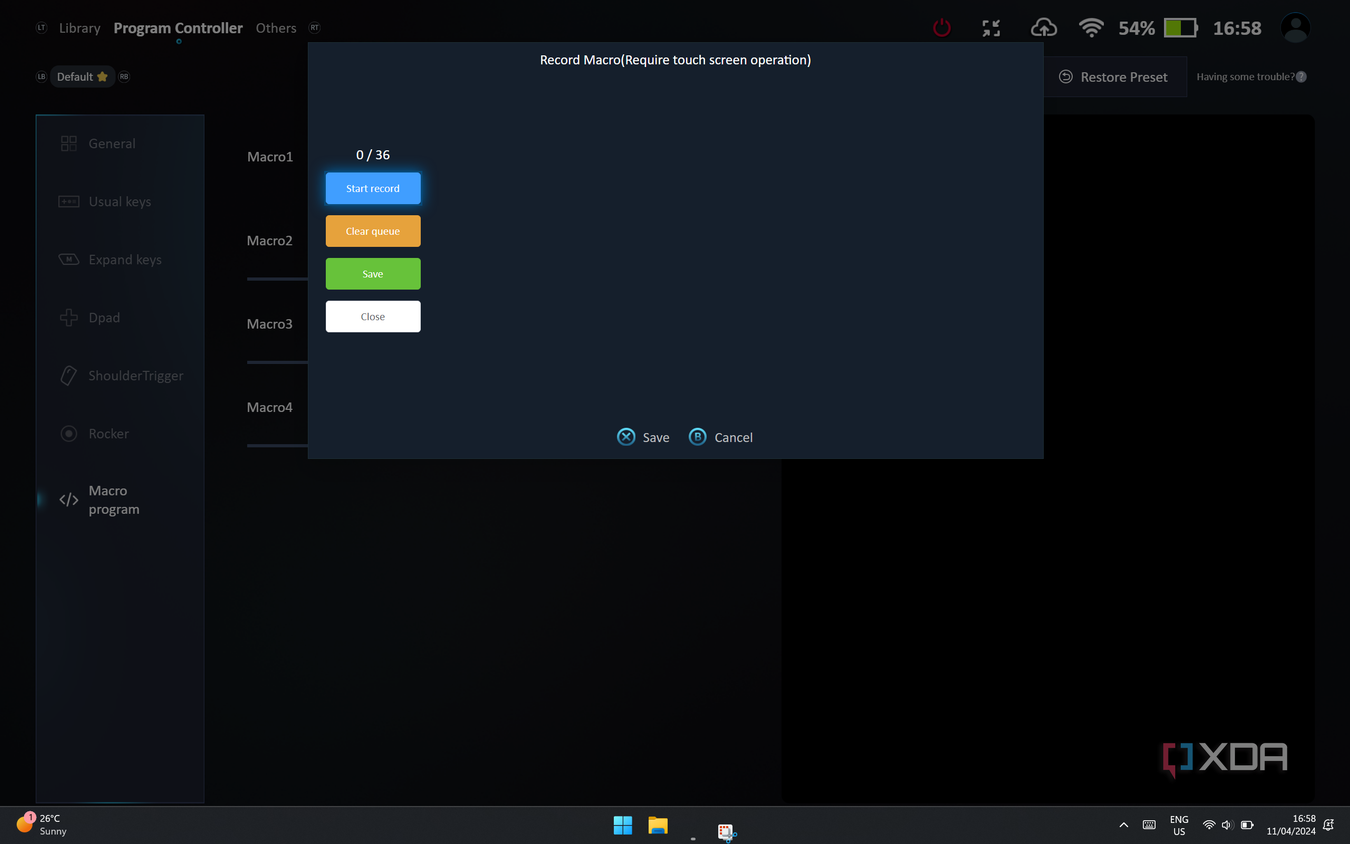Click the Start record button
Screen dimensions: 1350x844
click(x=373, y=188)
